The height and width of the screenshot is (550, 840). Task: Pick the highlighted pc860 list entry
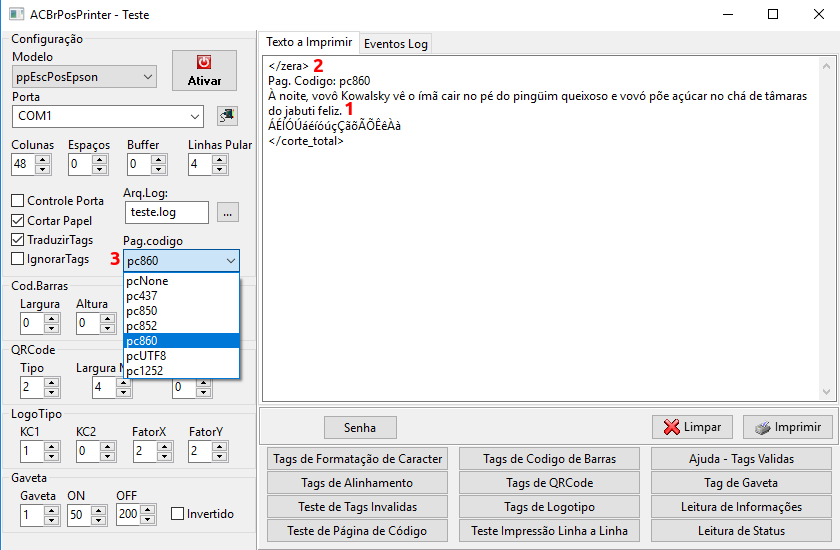click(181, 341)
